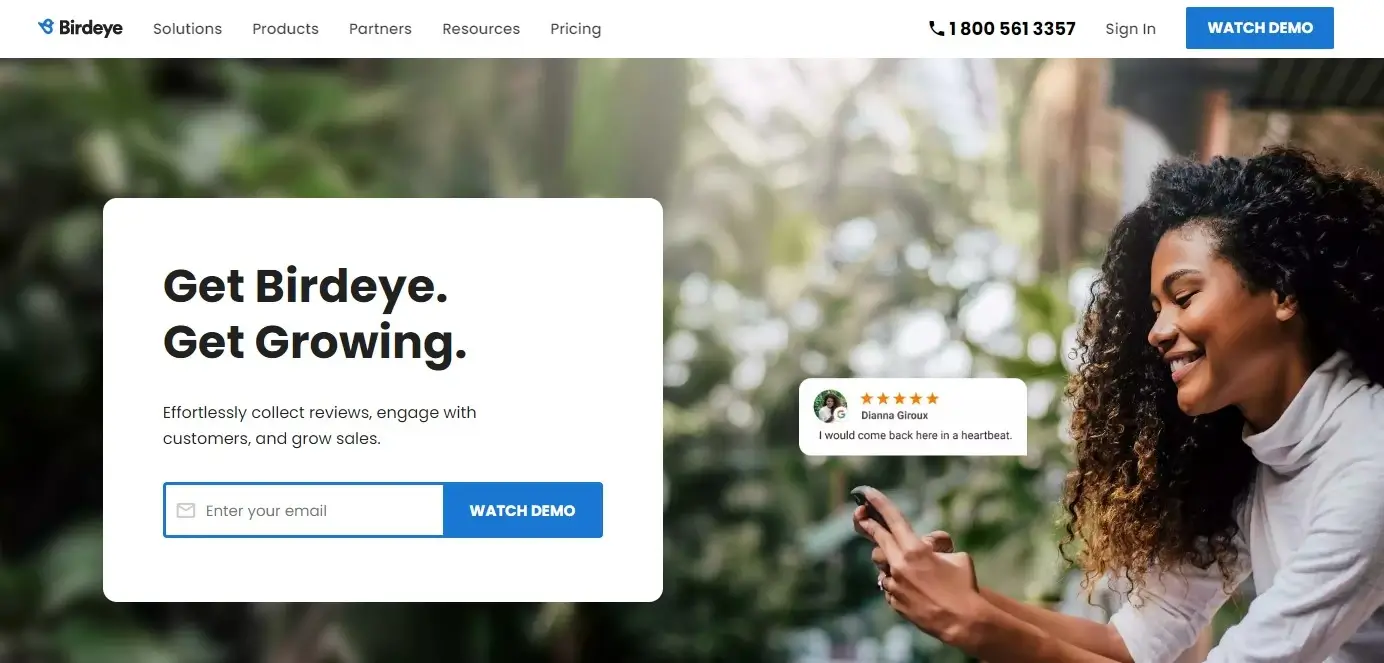Screen dimensions: 1384x663
Task: Click the Birdeye bird logo icon
Action: click(46, 28)
